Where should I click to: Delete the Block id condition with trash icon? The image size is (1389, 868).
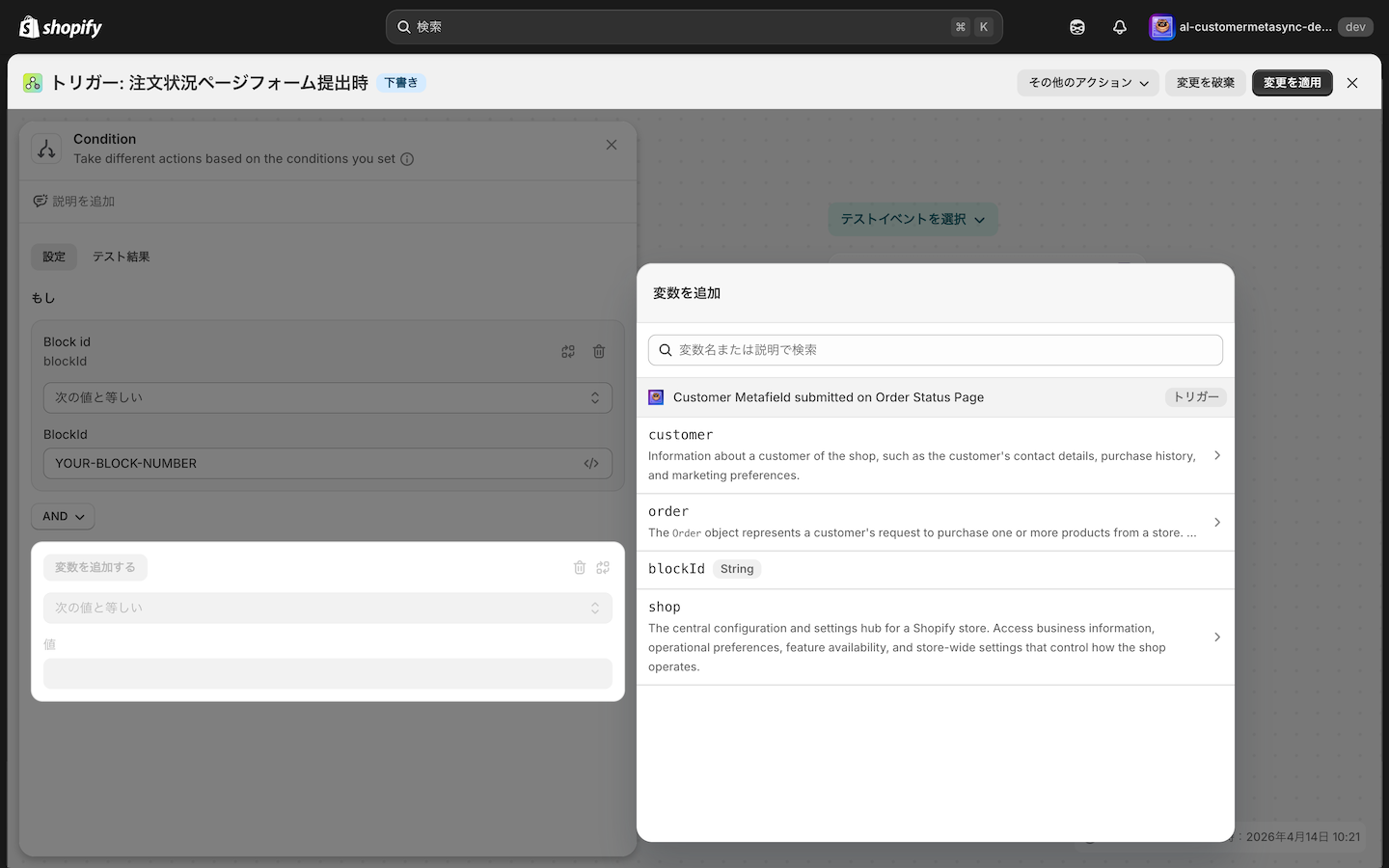pyautogui.click(x=599, y=352)
